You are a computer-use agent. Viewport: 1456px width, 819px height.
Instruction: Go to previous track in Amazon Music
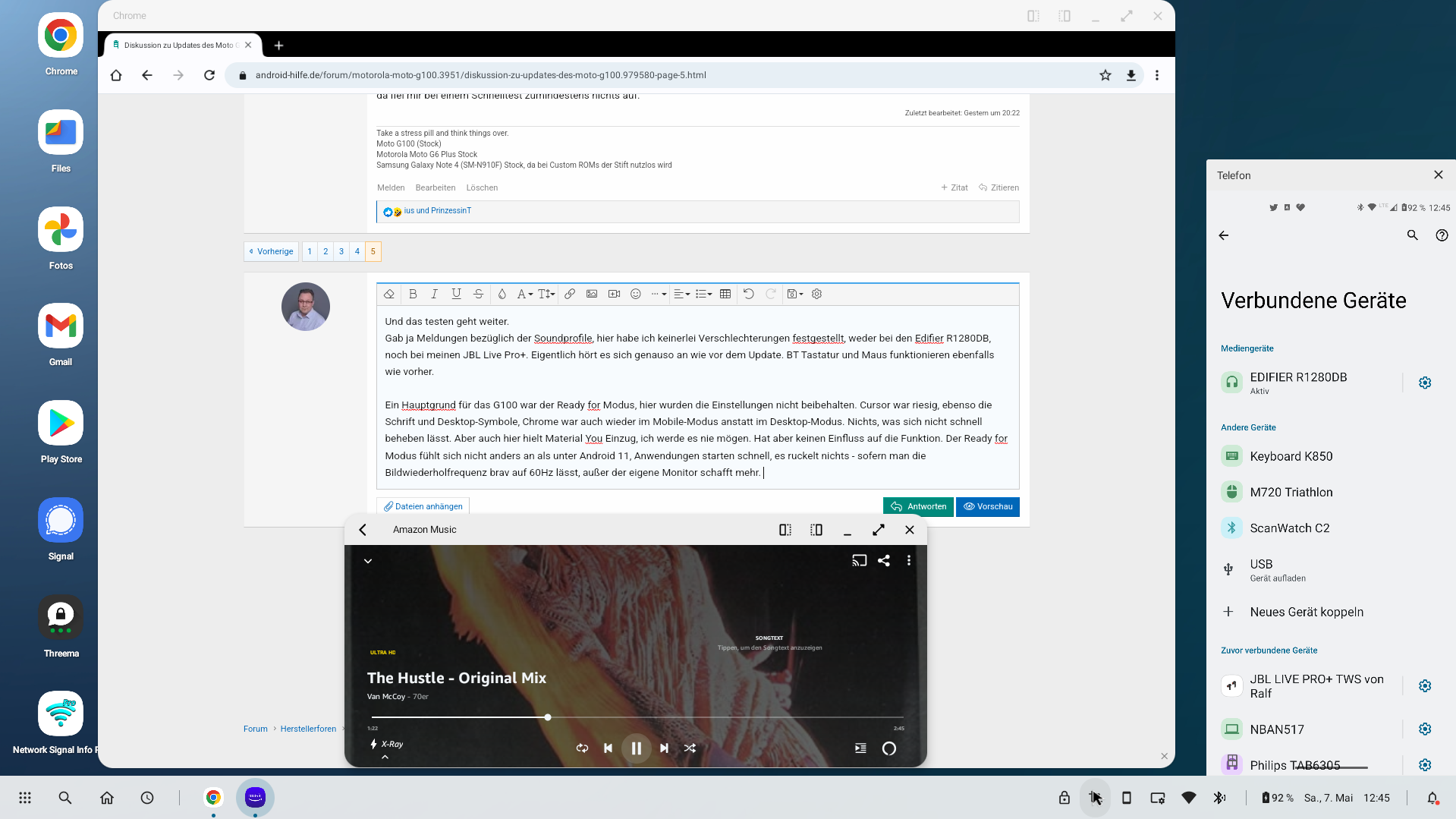(608, 748)
